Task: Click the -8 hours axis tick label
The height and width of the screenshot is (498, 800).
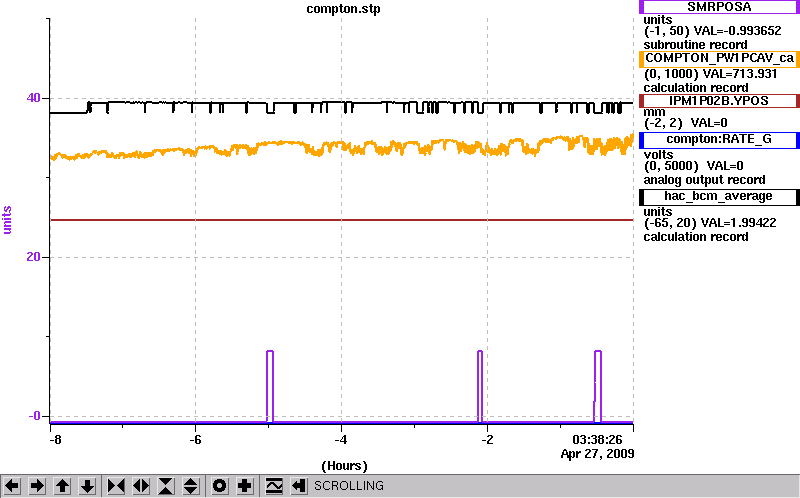Action: (55, 440)
